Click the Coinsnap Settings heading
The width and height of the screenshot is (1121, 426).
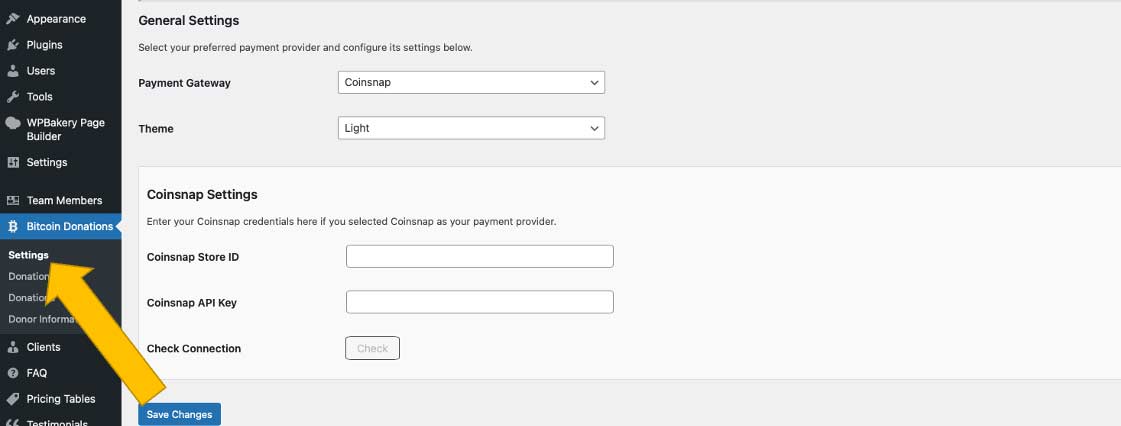202,194
